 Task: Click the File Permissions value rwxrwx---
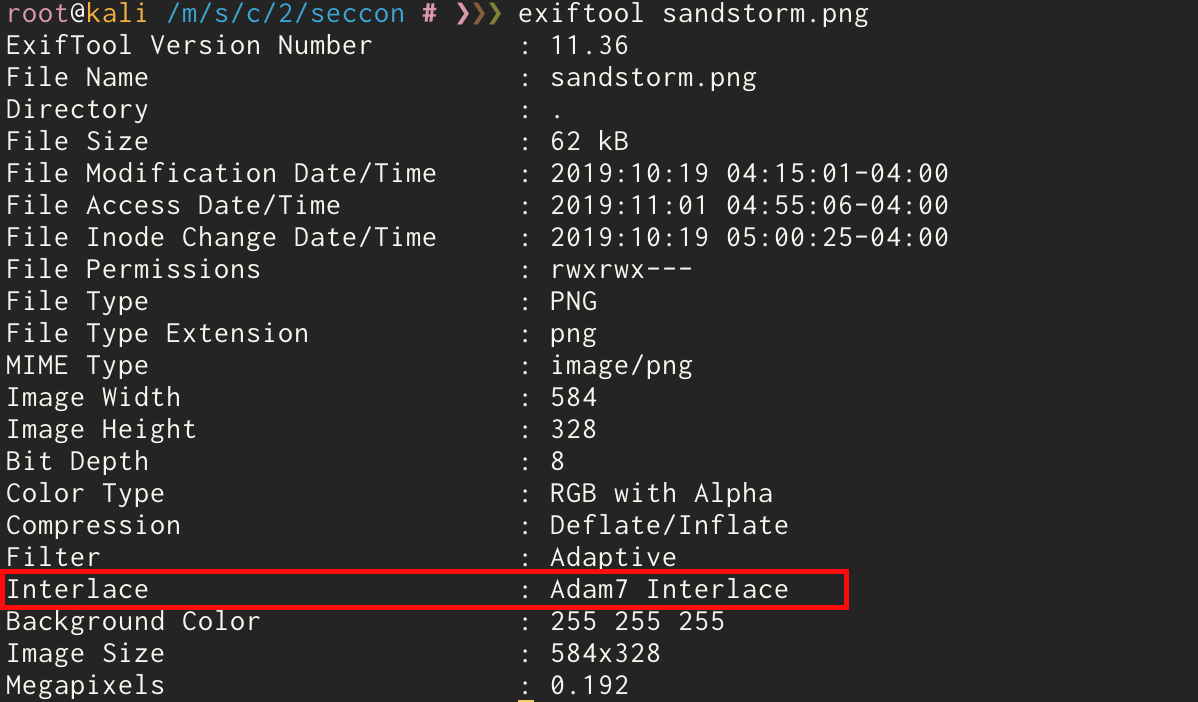point(621,270)
